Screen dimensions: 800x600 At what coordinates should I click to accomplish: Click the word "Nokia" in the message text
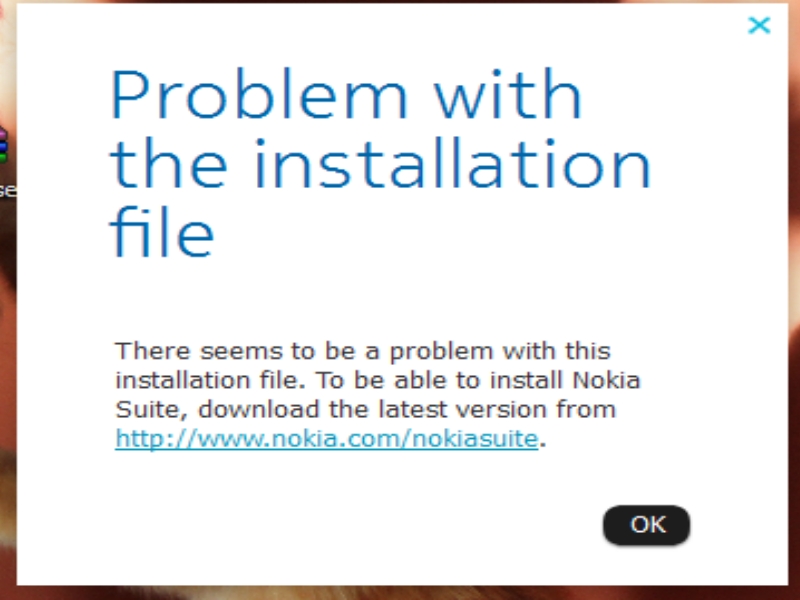click(x=605, y=381)
